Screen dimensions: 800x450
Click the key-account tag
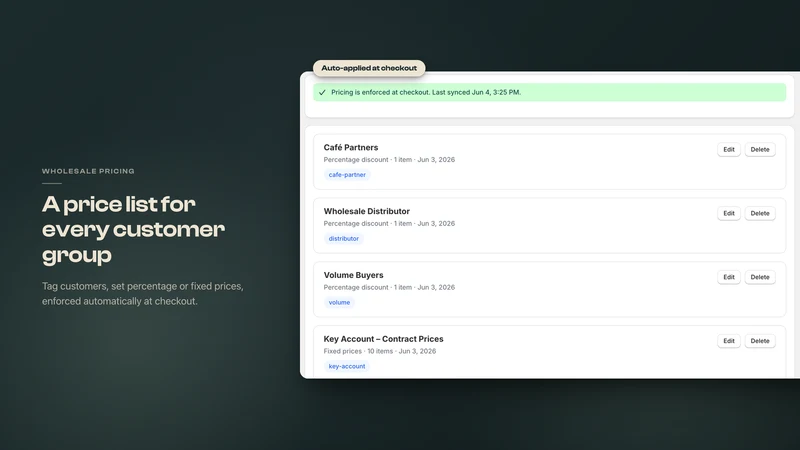tap(347, 366)
